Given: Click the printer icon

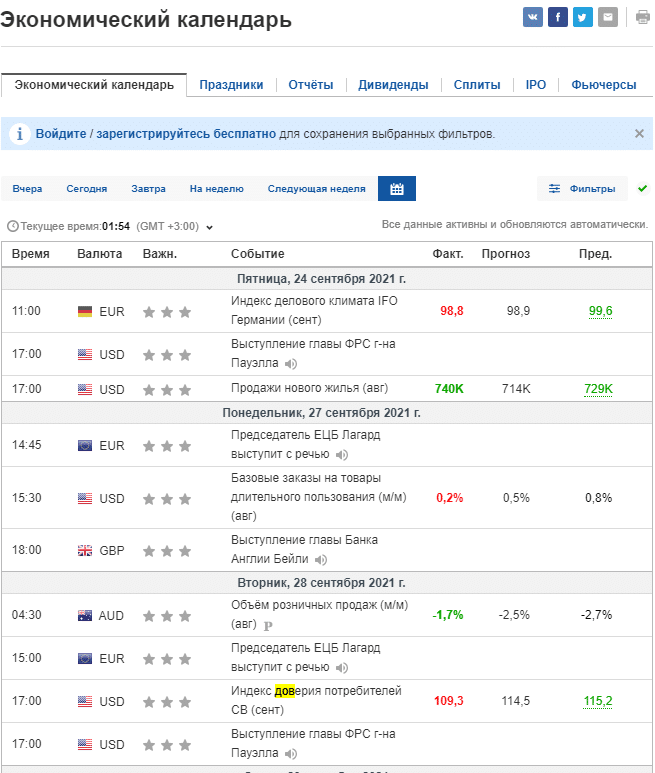Looking at the screenshot, I should point(642,17).
